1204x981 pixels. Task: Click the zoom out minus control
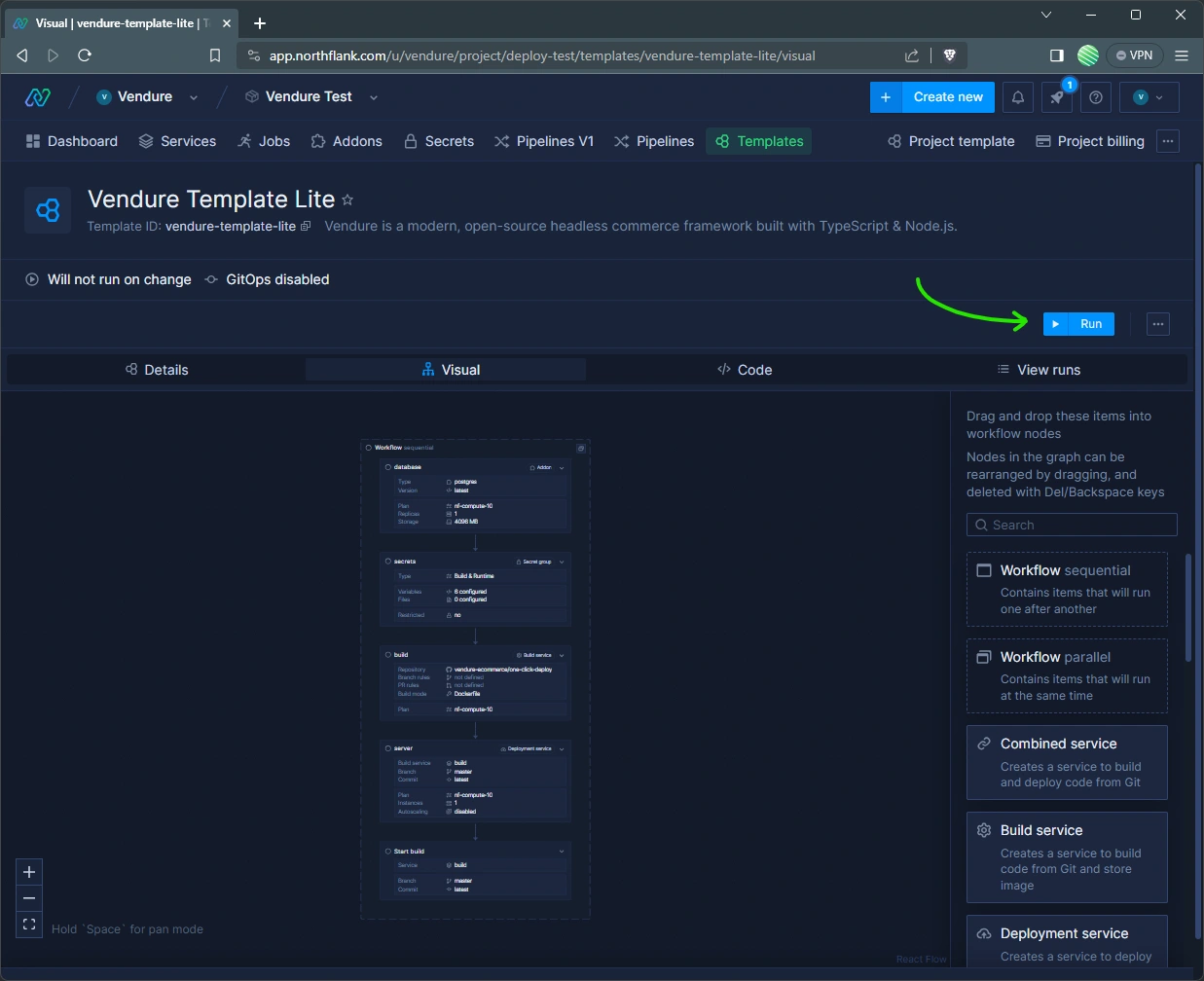point(28,898)
